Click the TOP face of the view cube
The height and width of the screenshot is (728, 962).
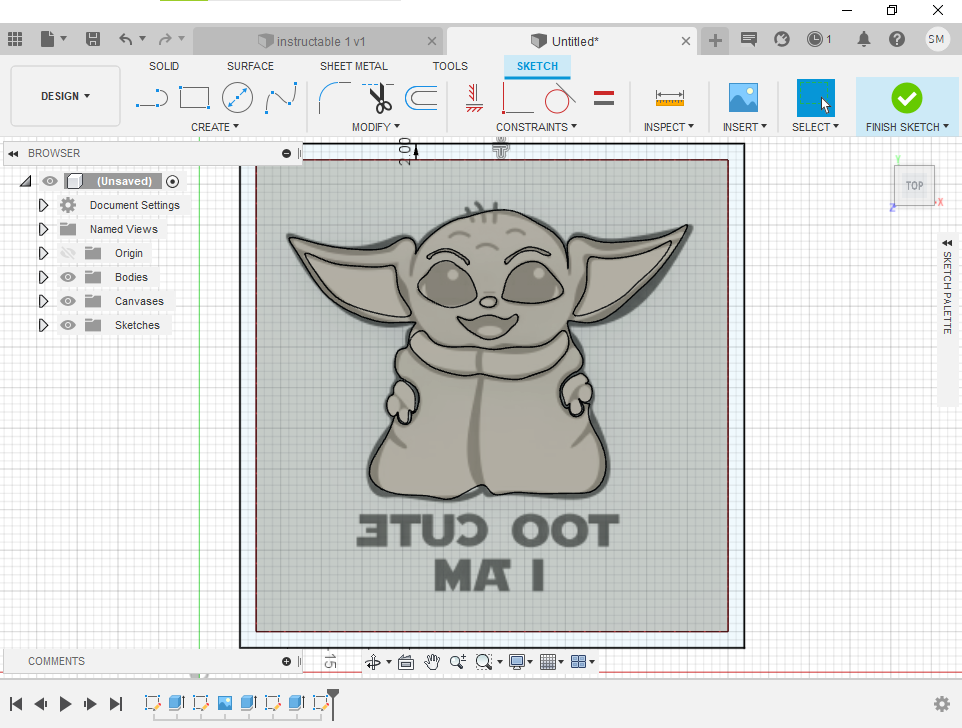coord(914,185)
